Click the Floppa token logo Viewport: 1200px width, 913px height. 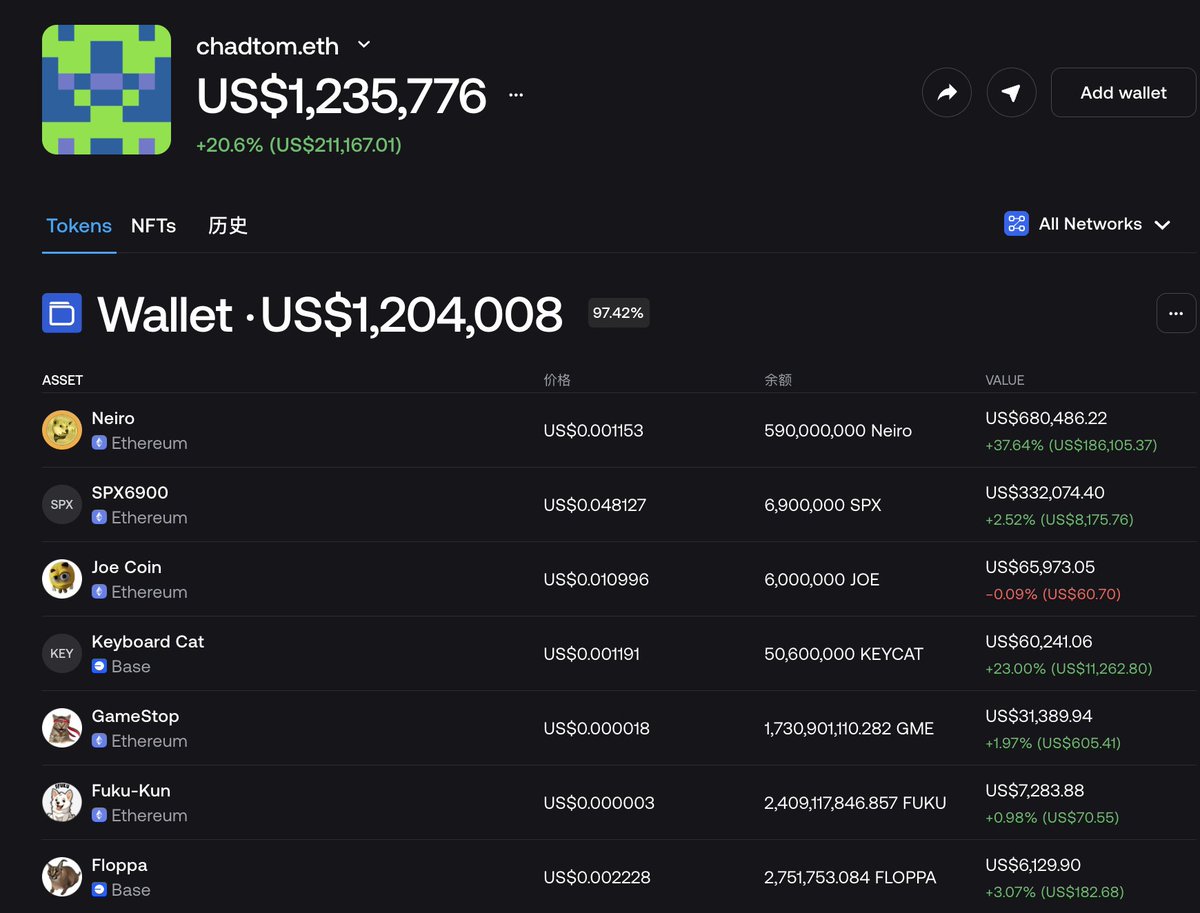tap(62, 877)
